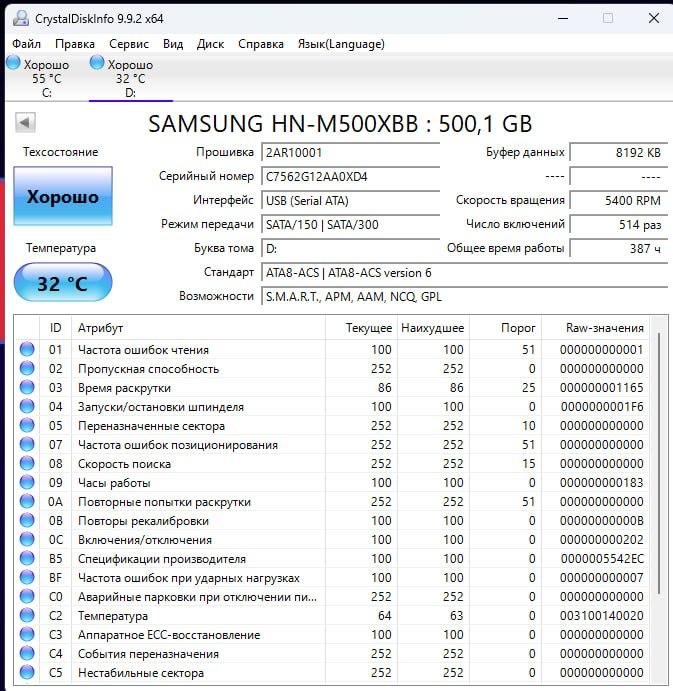Close the CrystalDiskInfo window
This screenshot has width=673, height=691.
[x=654, y=19]
